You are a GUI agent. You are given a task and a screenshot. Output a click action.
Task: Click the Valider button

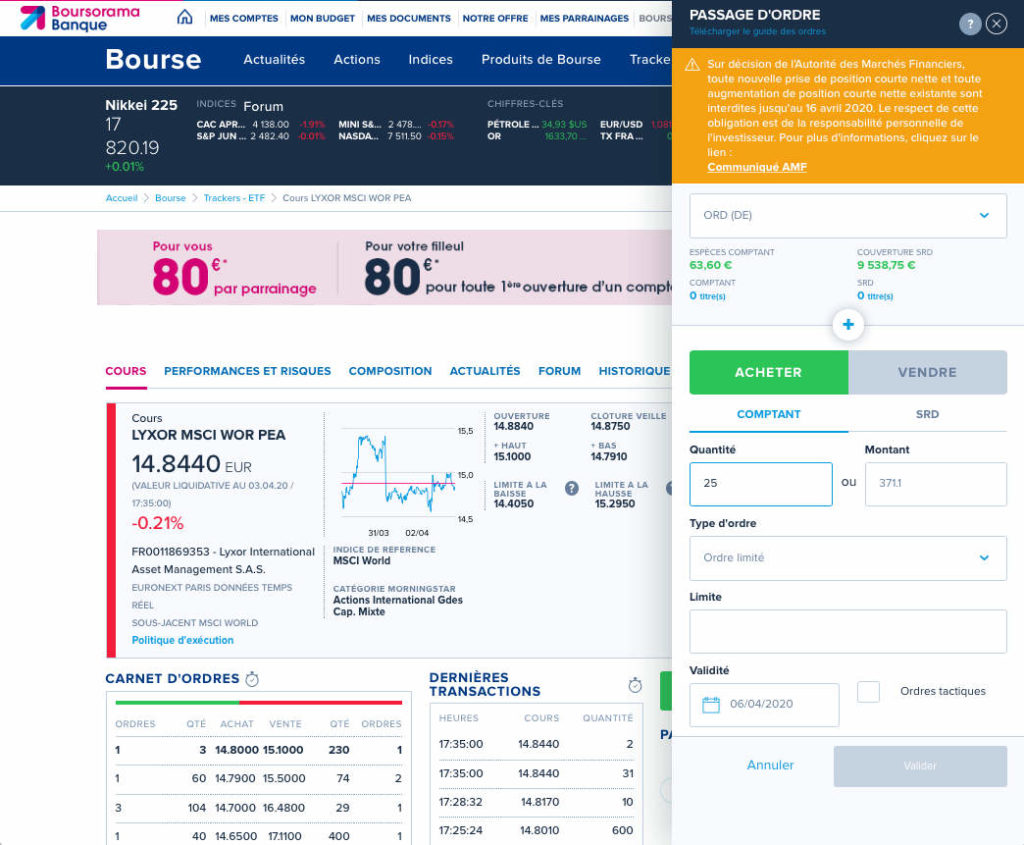point(920,766)
